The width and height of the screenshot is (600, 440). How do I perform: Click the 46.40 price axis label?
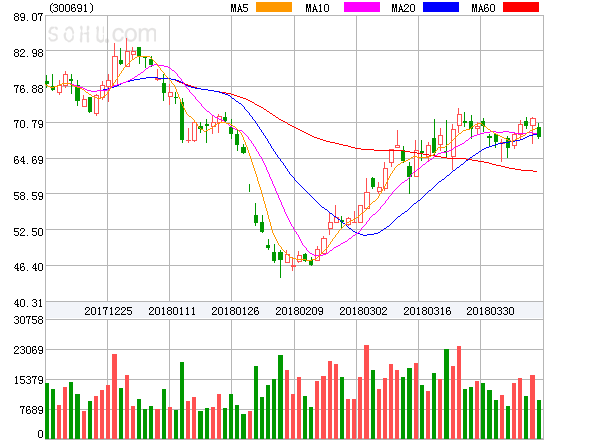coord(28,267)
